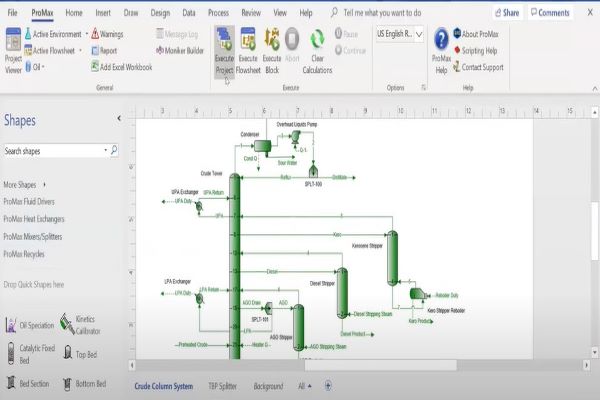Click the Pause button
The height and width of the screenshot is (400, 600).
tap(346, 34)
